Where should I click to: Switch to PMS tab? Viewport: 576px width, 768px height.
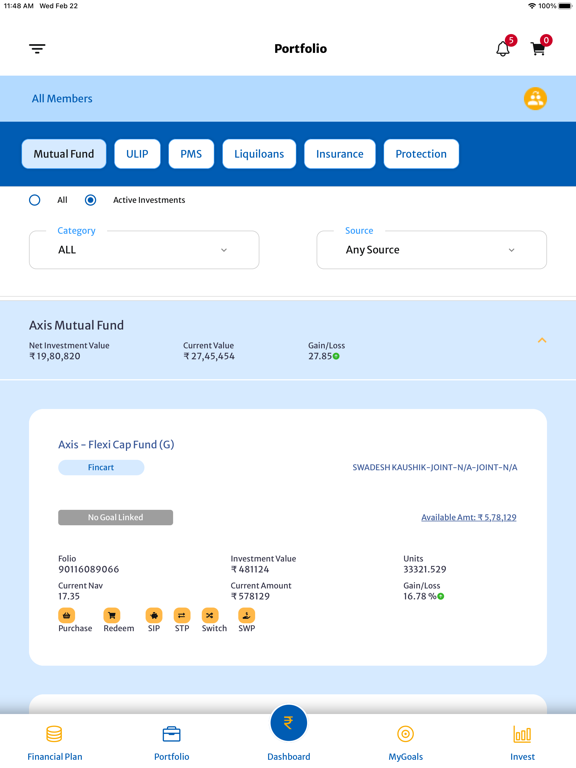[191, 154]
